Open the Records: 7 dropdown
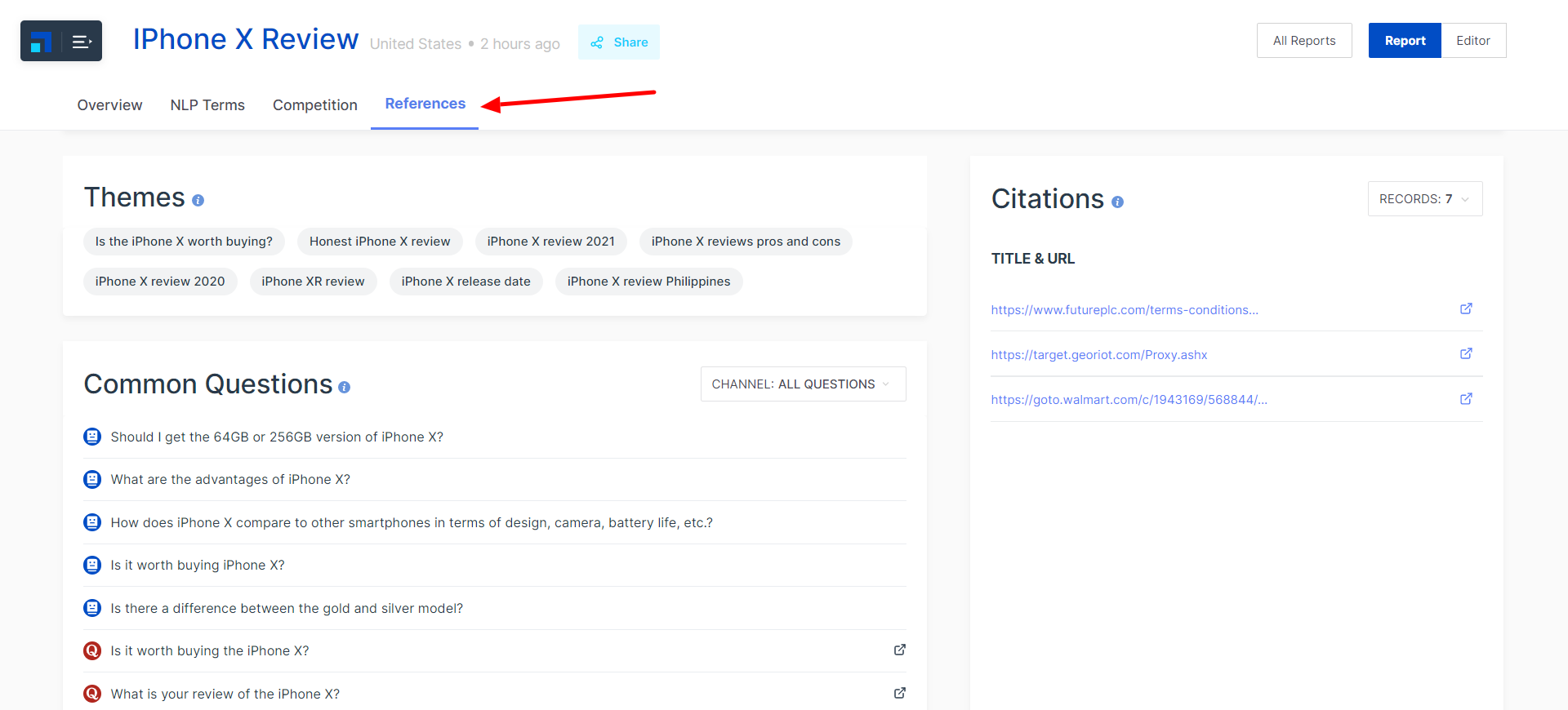This screenshot has height=710, width=1568. point(1425,199)
